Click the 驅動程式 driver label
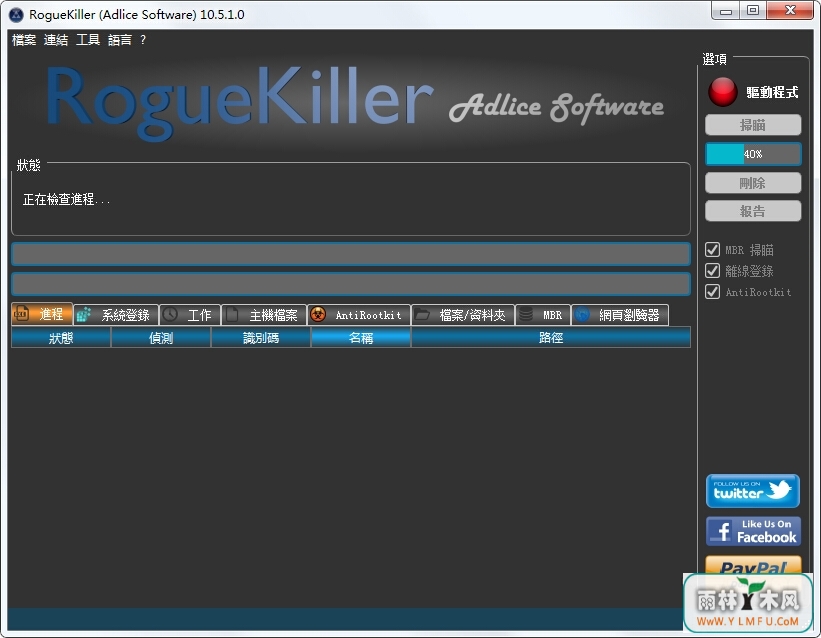 [x=772, y=92]
